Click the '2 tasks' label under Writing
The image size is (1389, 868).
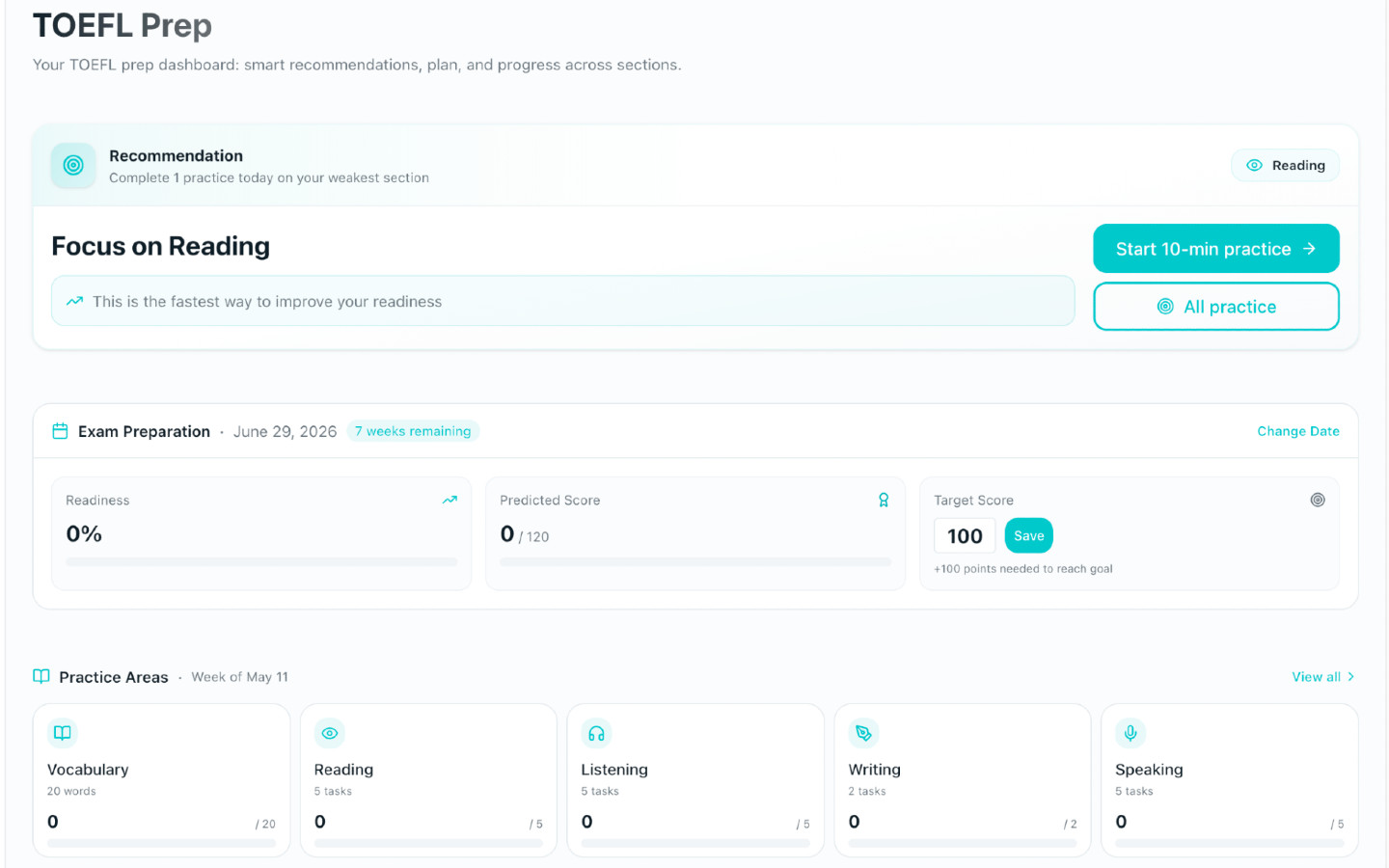[867, 792]
